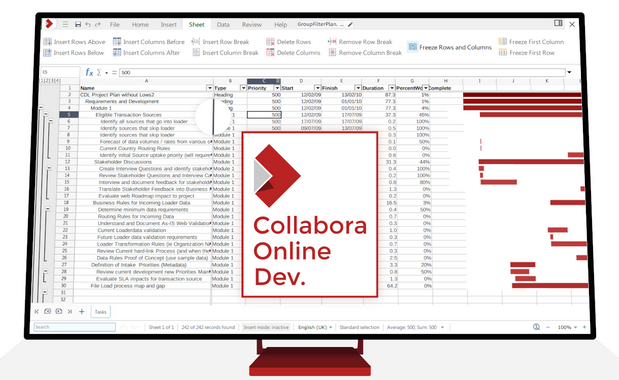Screen dimensions: 619x380
Task: Click formula input showing 500
Action: point(342,72)
